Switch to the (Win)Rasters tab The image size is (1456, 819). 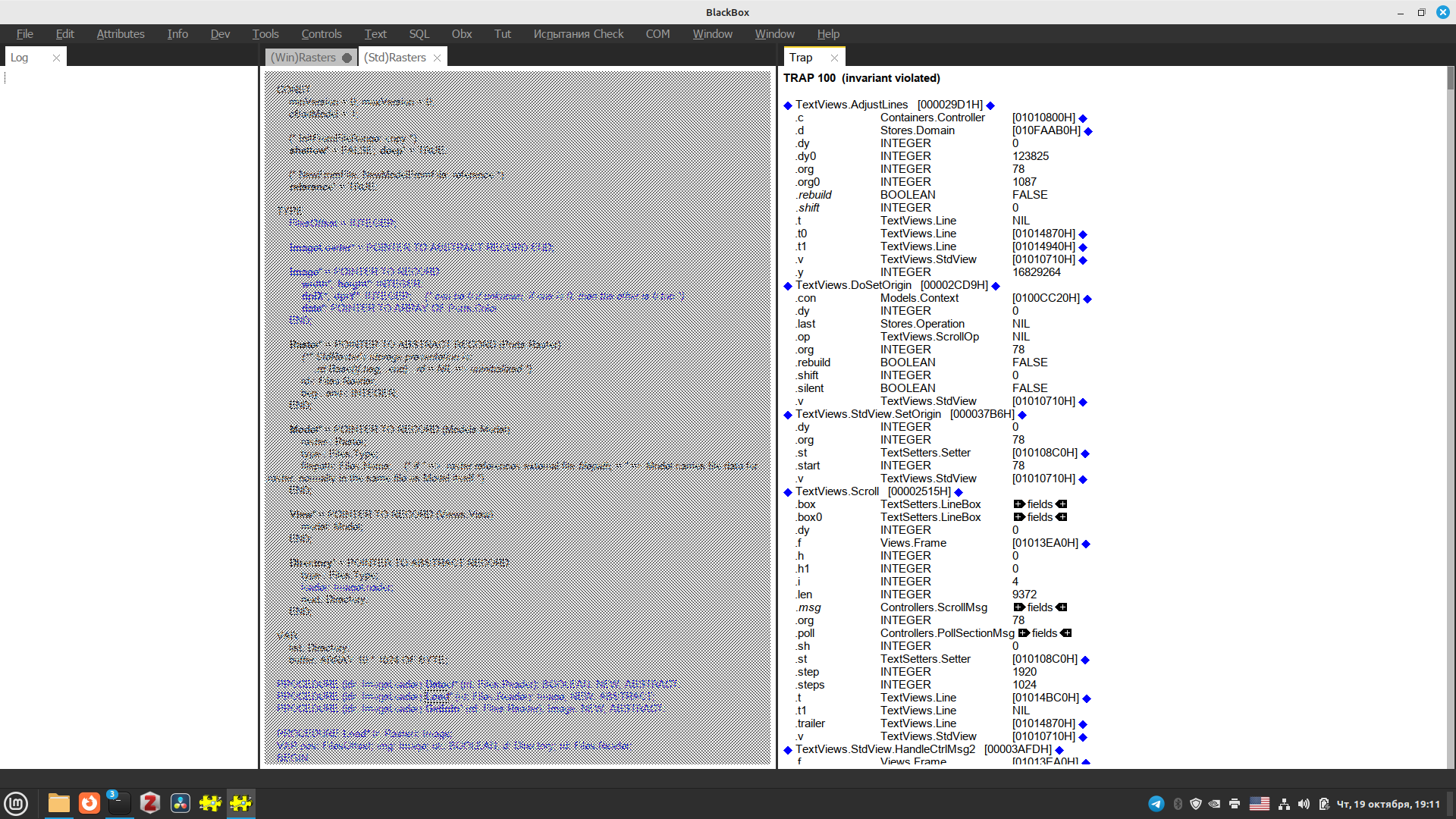(303, 58)
